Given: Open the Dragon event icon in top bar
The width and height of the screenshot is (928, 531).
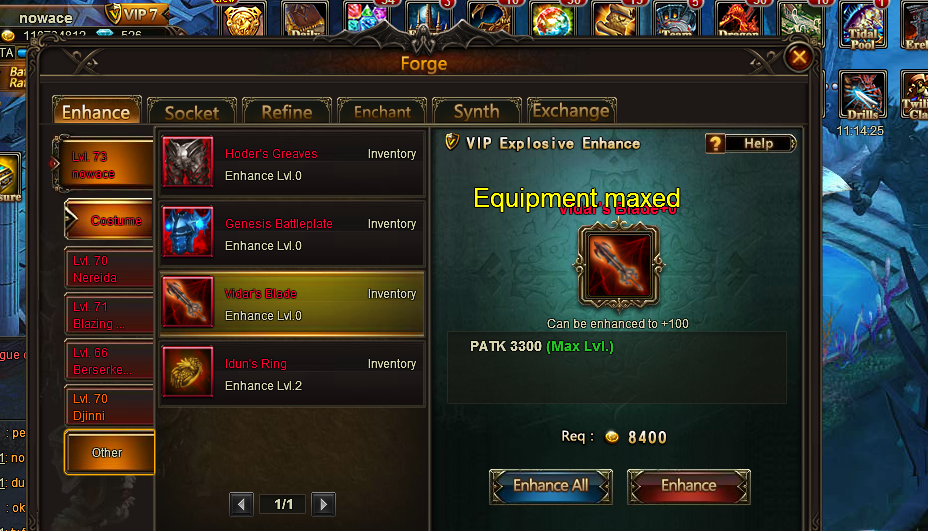Looking at the screenshot, I should (739, 19).
